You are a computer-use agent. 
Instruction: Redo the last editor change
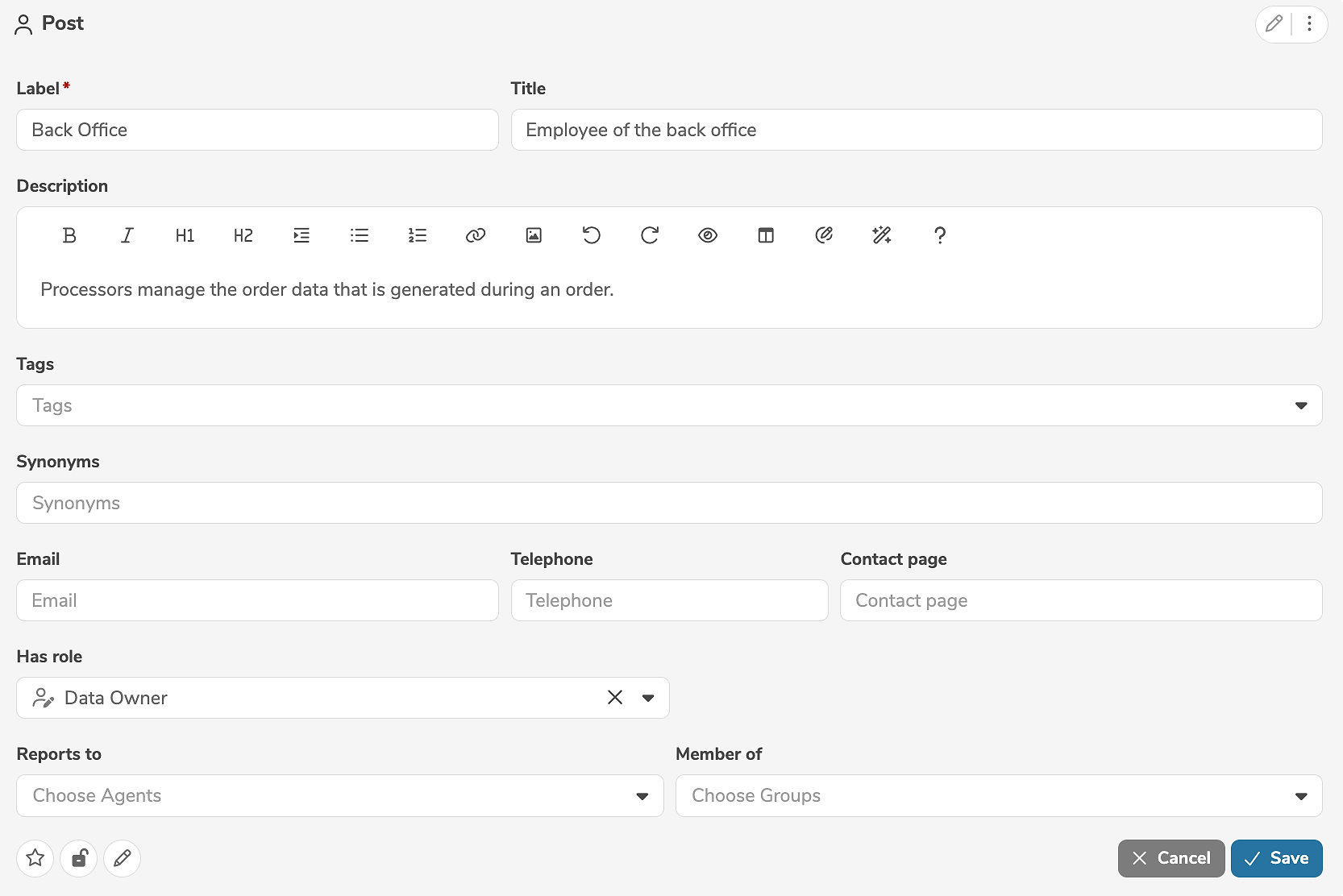(650, 235)
